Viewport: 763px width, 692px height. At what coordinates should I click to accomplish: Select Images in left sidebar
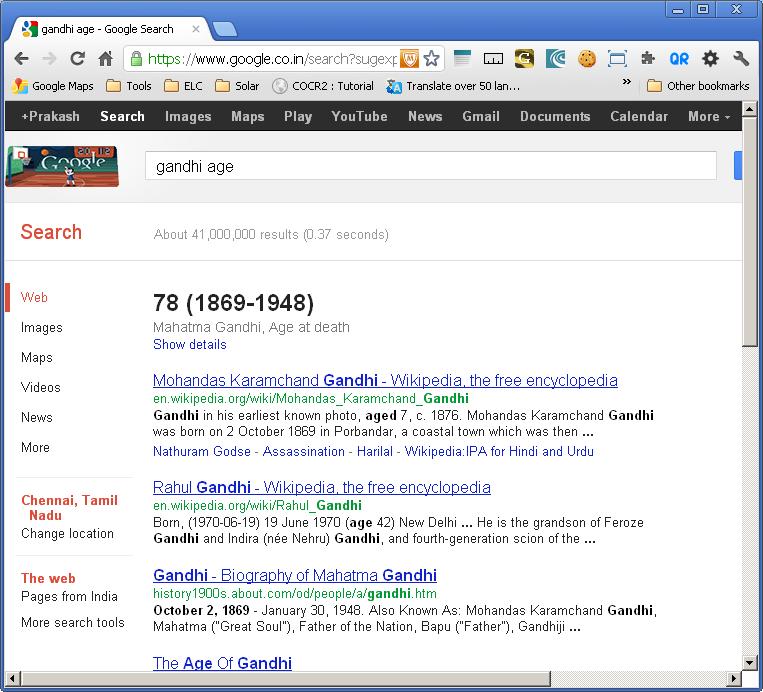coord(42,328)
